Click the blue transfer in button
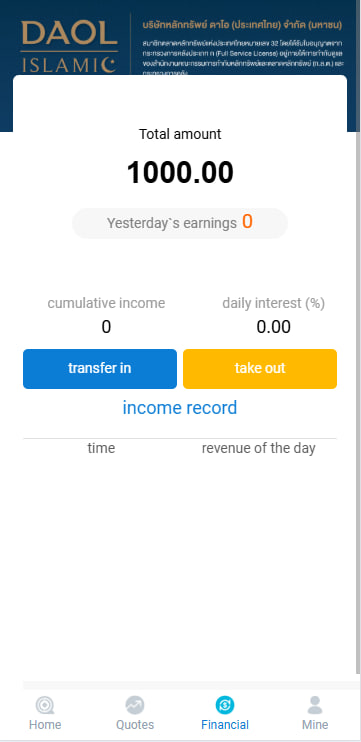 pyautogui.click(x=100, y=369)
